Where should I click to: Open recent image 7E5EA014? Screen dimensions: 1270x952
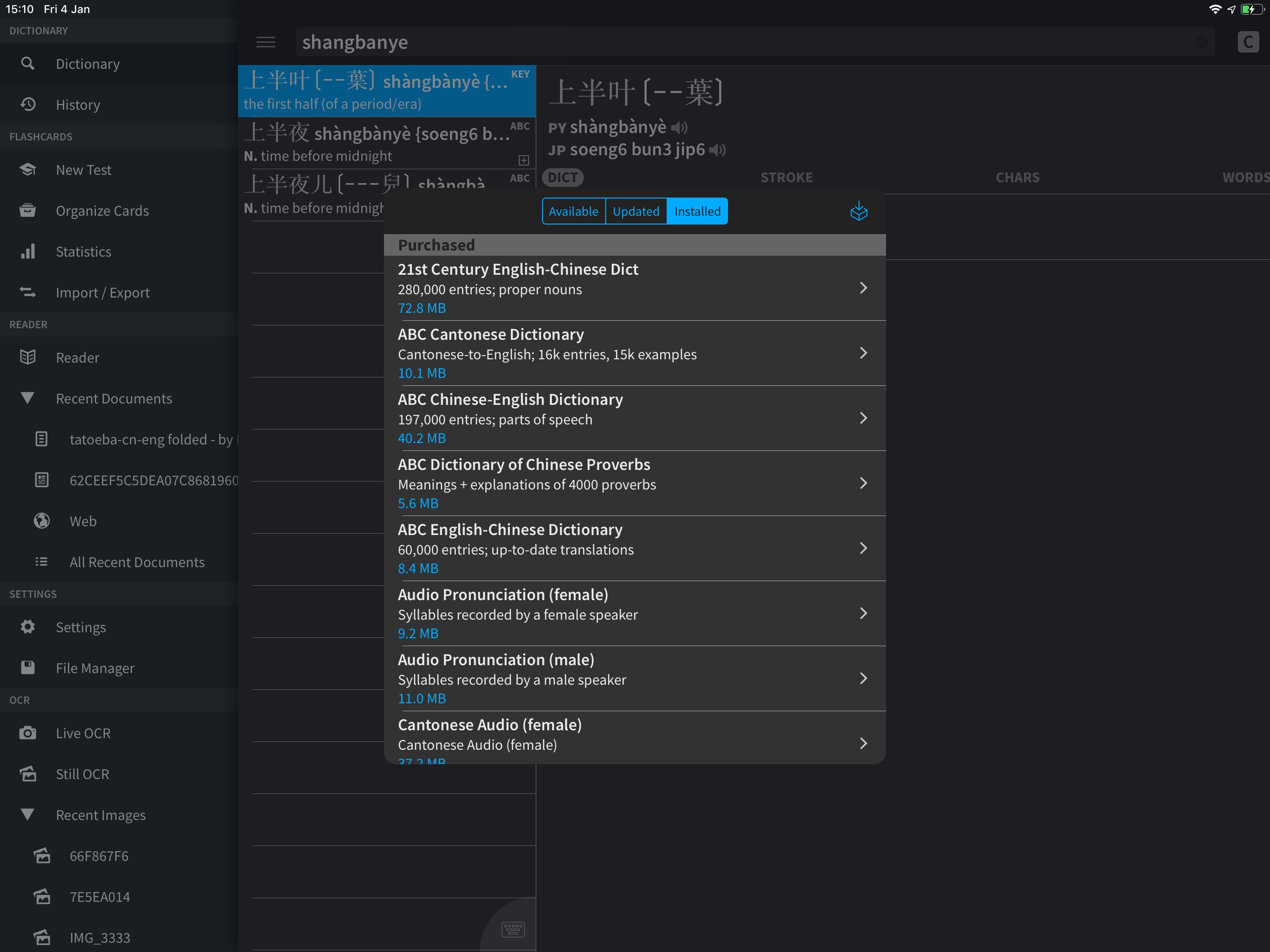pos(119,896)
